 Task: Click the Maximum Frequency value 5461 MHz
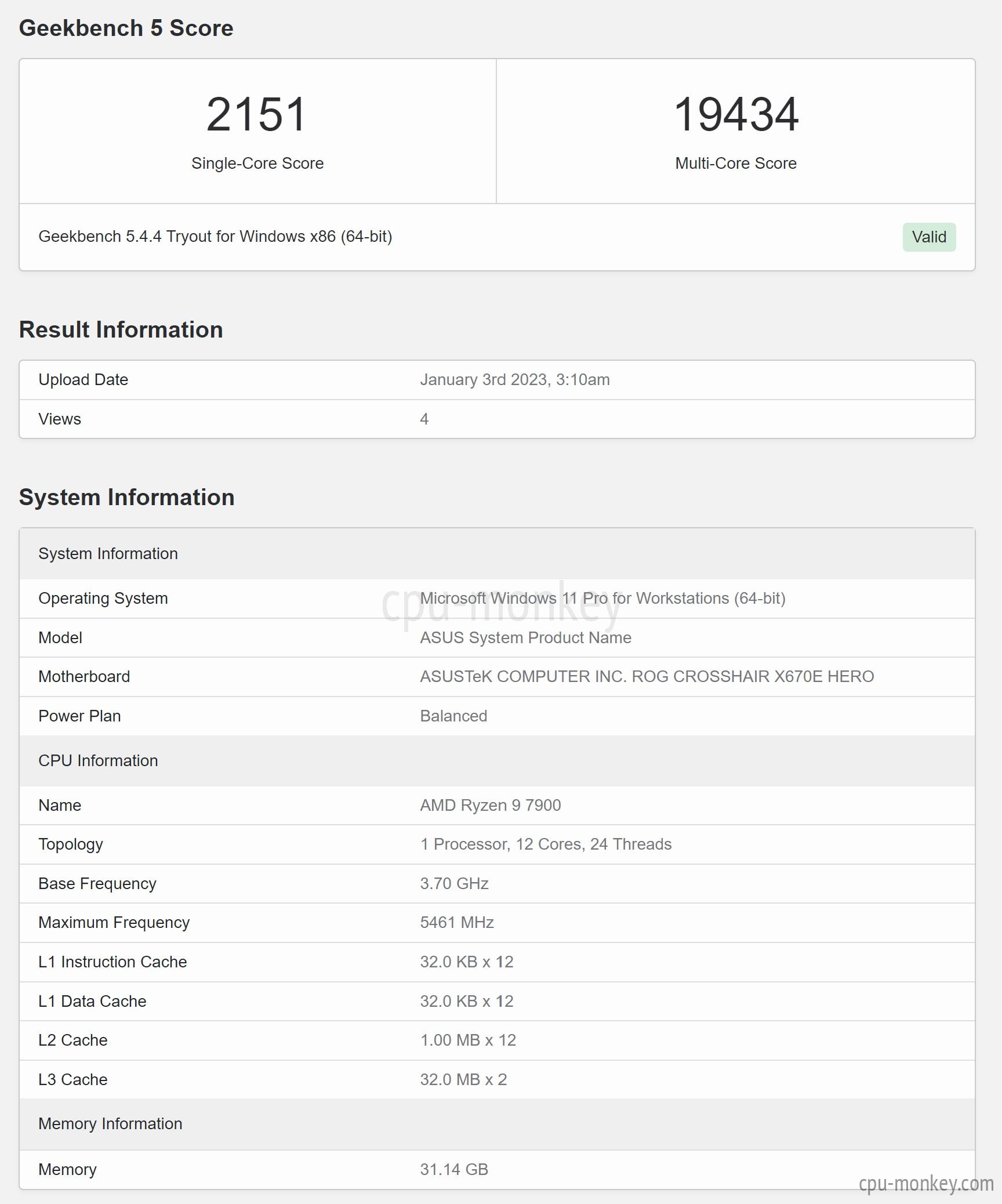tap(457, 923)
